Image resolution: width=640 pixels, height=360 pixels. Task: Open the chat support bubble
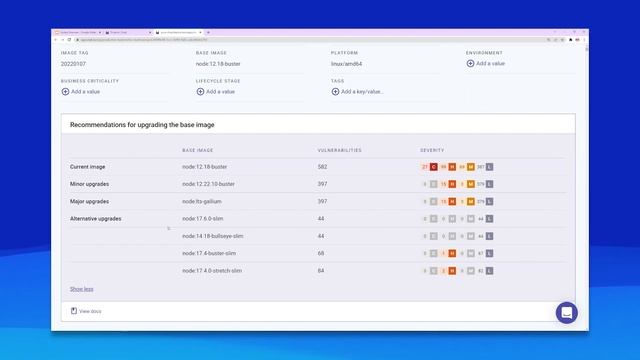pyautogui.click(x=567, y=313)
